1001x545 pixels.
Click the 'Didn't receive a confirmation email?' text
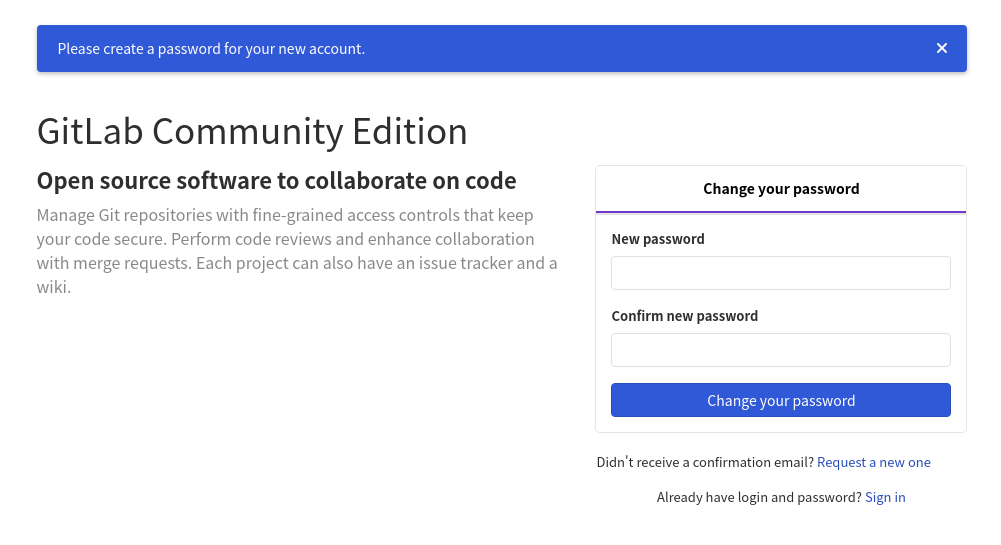(x=705, y=462)
